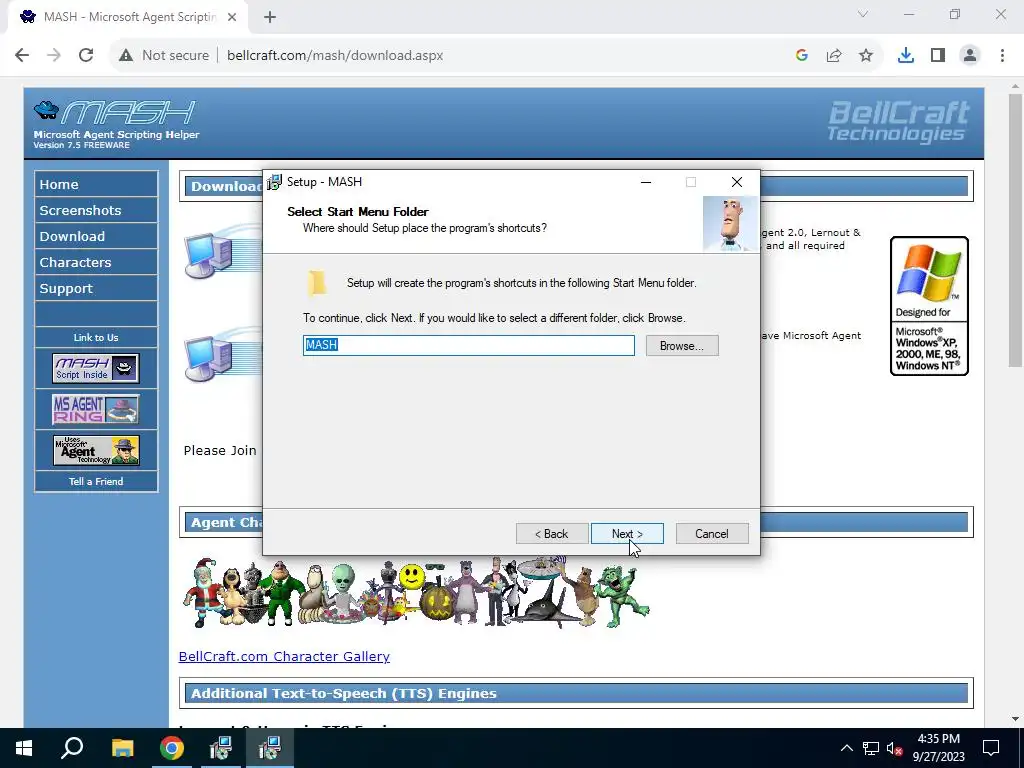Click the MASH Script Inside badge

click(96, 368)
